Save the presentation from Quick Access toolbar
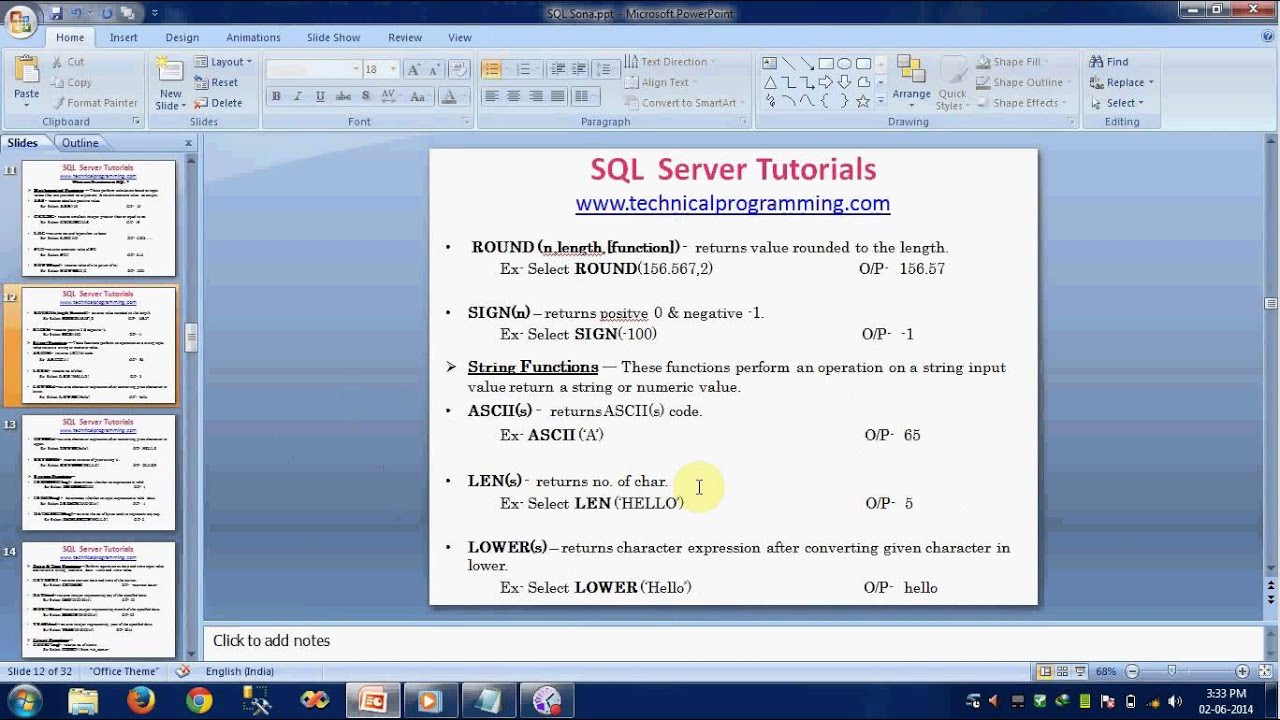Viewport: 1280px width, 720px height. click(x=57, y=13)
